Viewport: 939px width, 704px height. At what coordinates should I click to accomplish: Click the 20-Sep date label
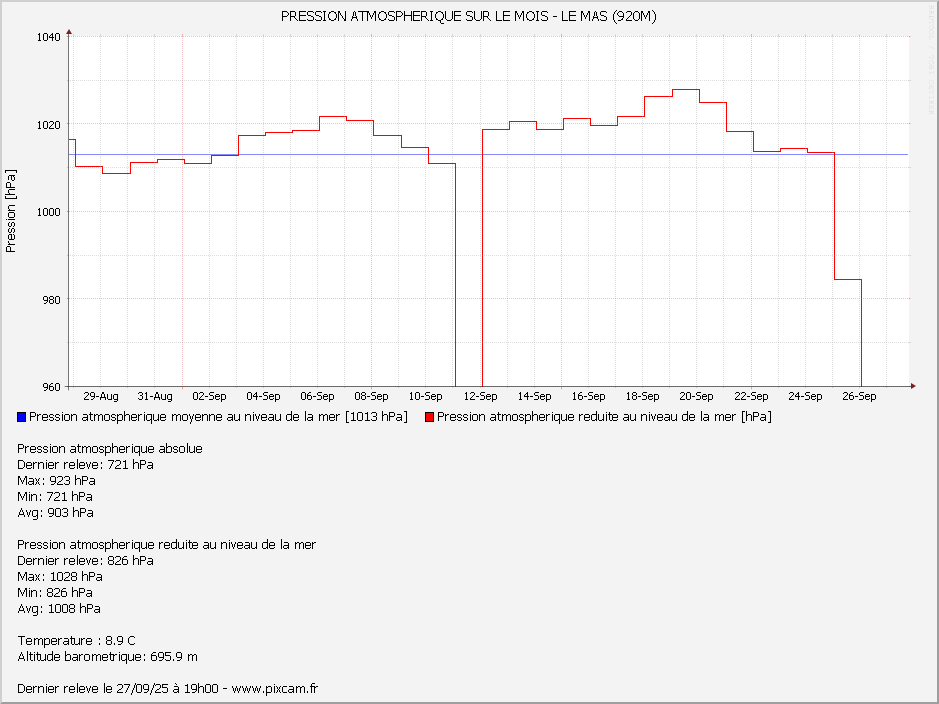pyautogui.click(x=696, y=396)
